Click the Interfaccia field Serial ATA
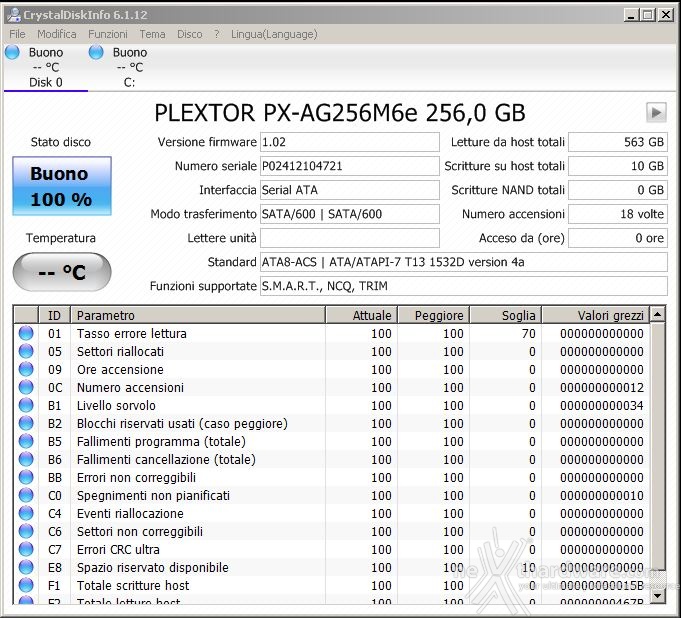Screen dimensions: 681x618 pos(350,190)
